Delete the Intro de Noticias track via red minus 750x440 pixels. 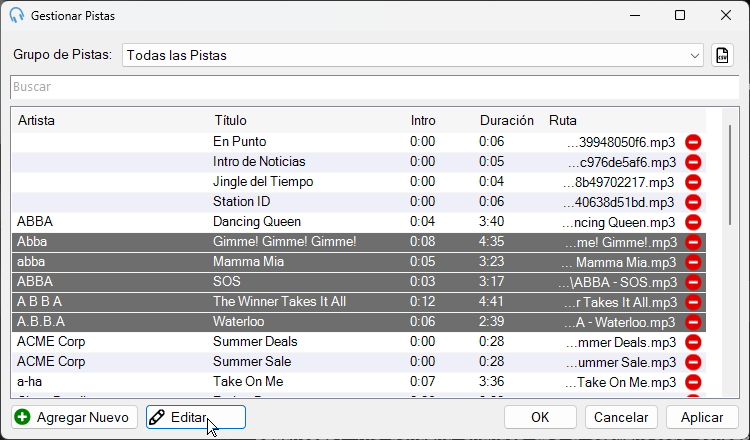click(x=693, y=162)
